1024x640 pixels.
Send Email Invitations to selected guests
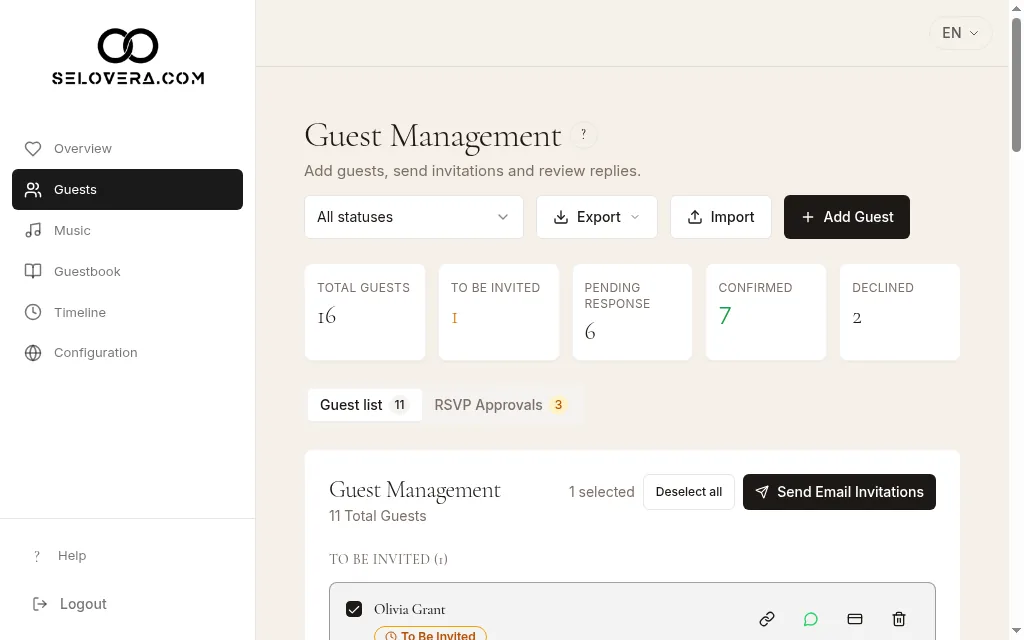click(839, 492)
